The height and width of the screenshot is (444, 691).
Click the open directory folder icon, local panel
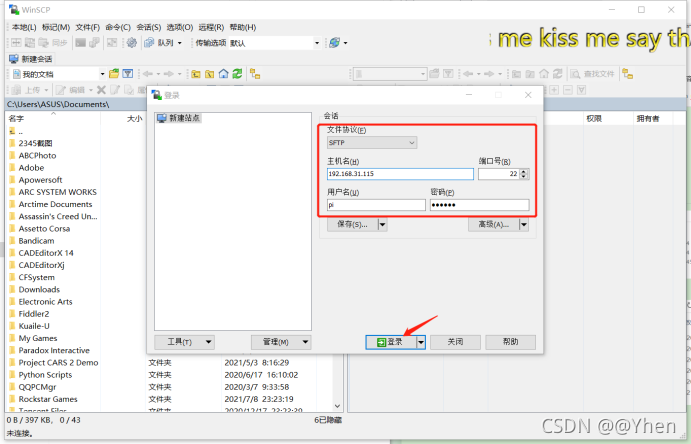tap(114, 74)
